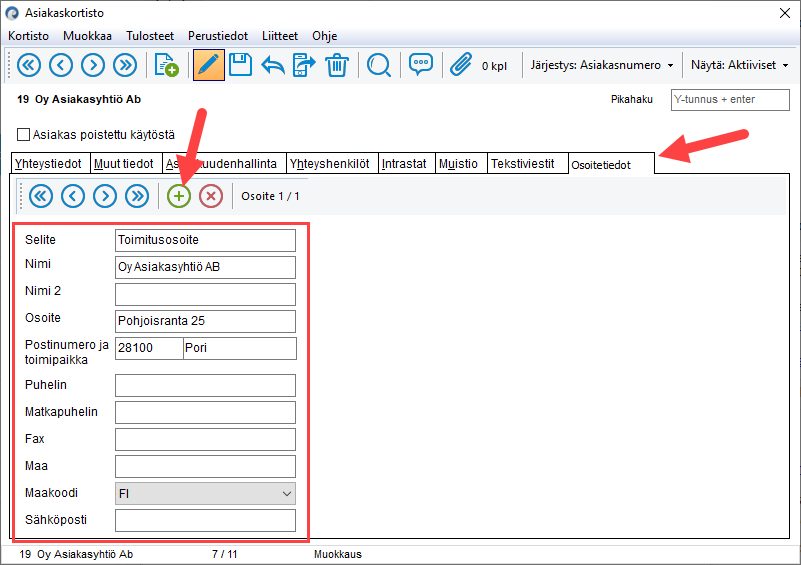The image size is (801, 565).
Task: Open Näytä: Aktiiviset dropdown
Action: click(739, 65)
